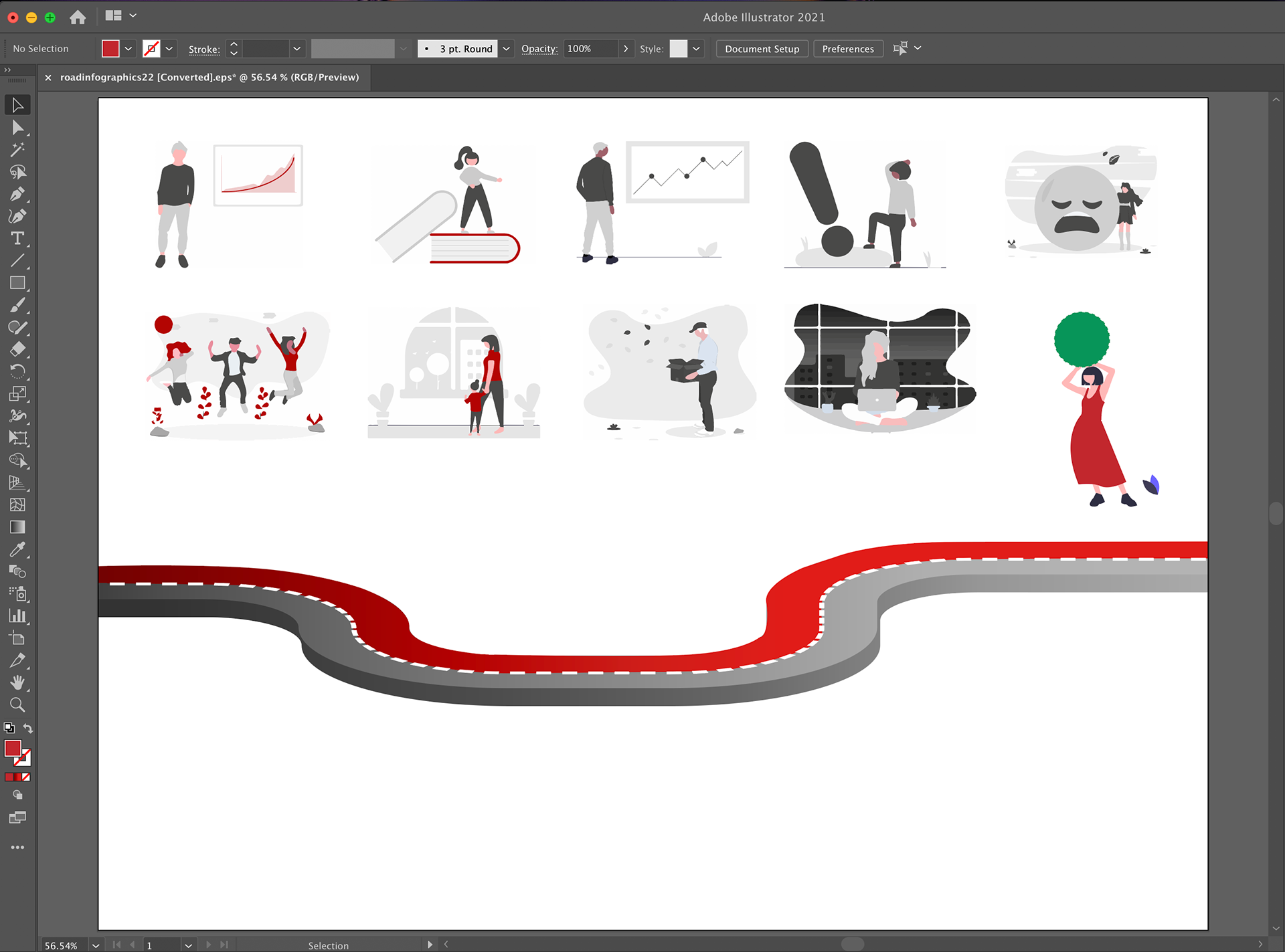Select the Symbol Sprayer tool

click(x=18, y=593)
